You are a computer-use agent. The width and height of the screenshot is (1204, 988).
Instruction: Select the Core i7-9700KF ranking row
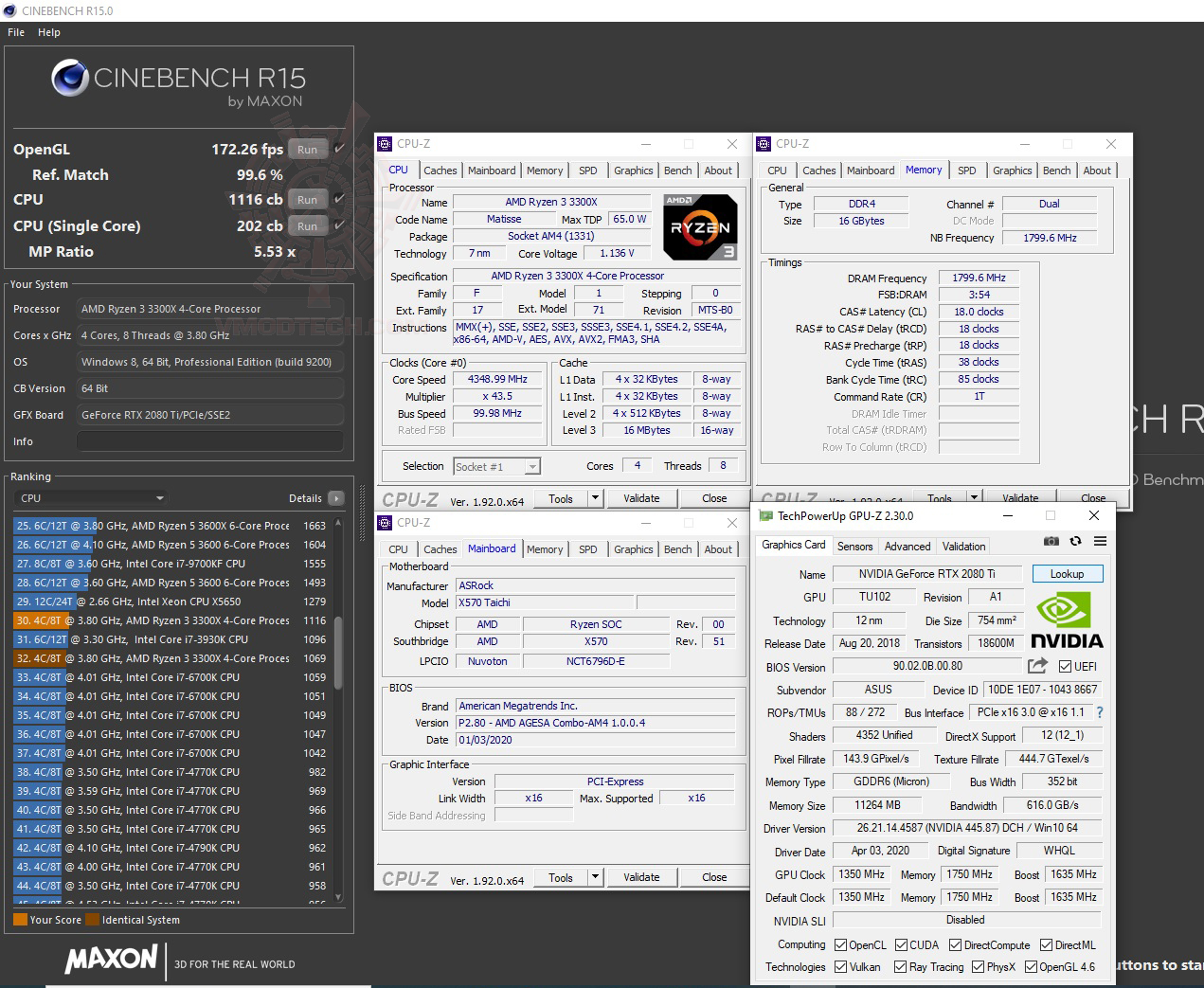coord(171,564)
